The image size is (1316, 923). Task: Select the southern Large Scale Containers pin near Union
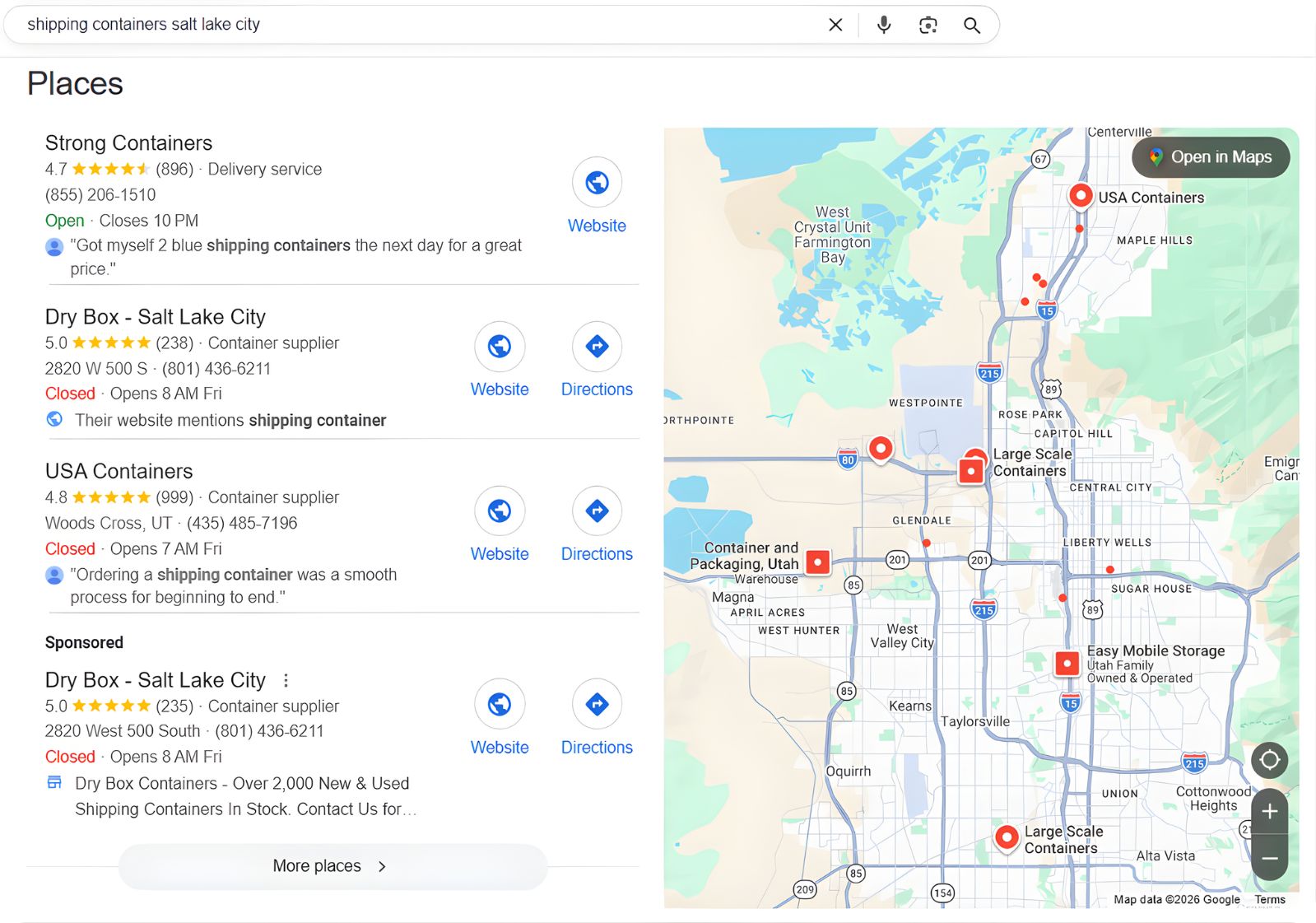coord(1007,838)
